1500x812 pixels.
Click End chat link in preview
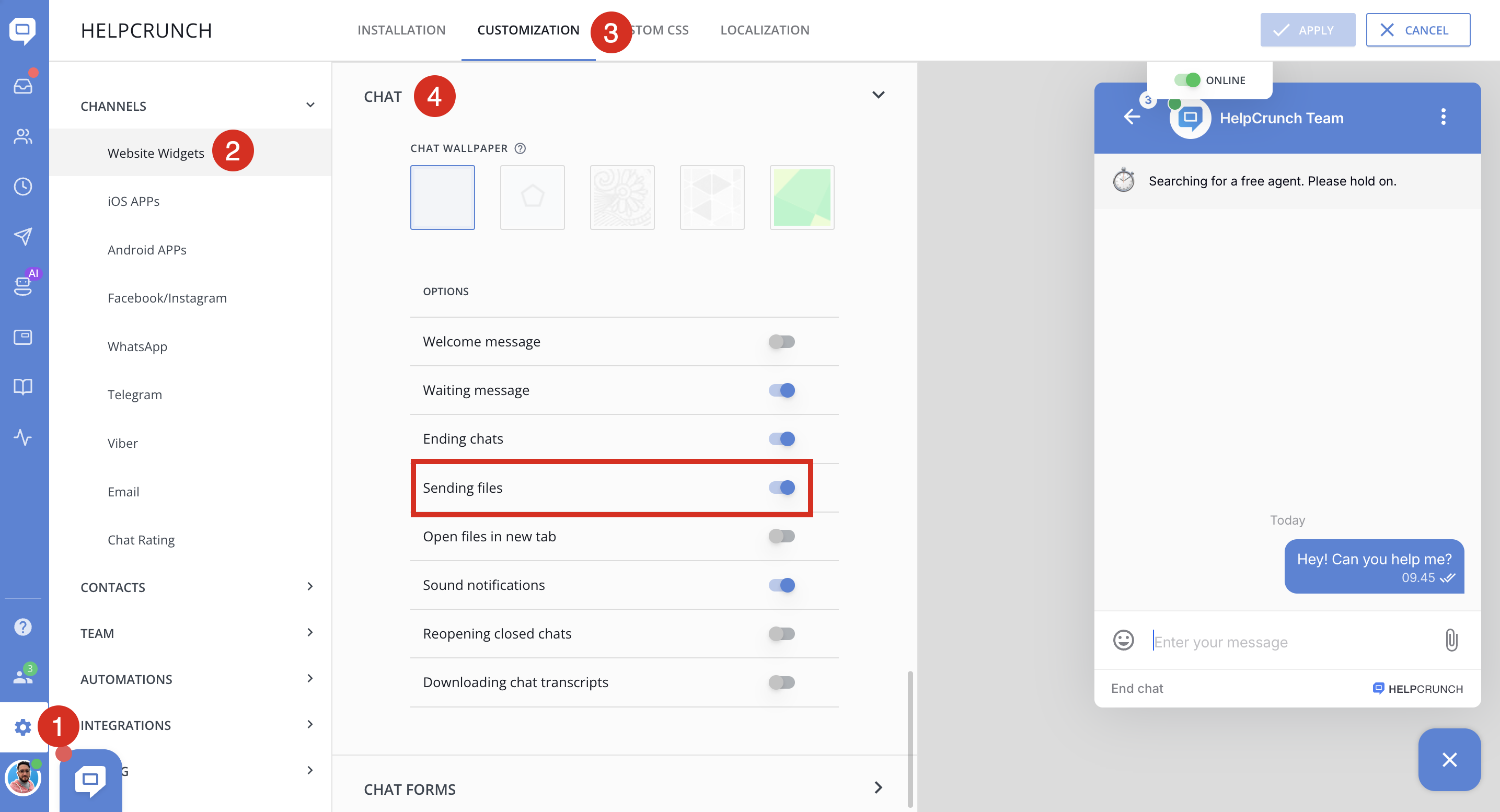(1137, 689)
